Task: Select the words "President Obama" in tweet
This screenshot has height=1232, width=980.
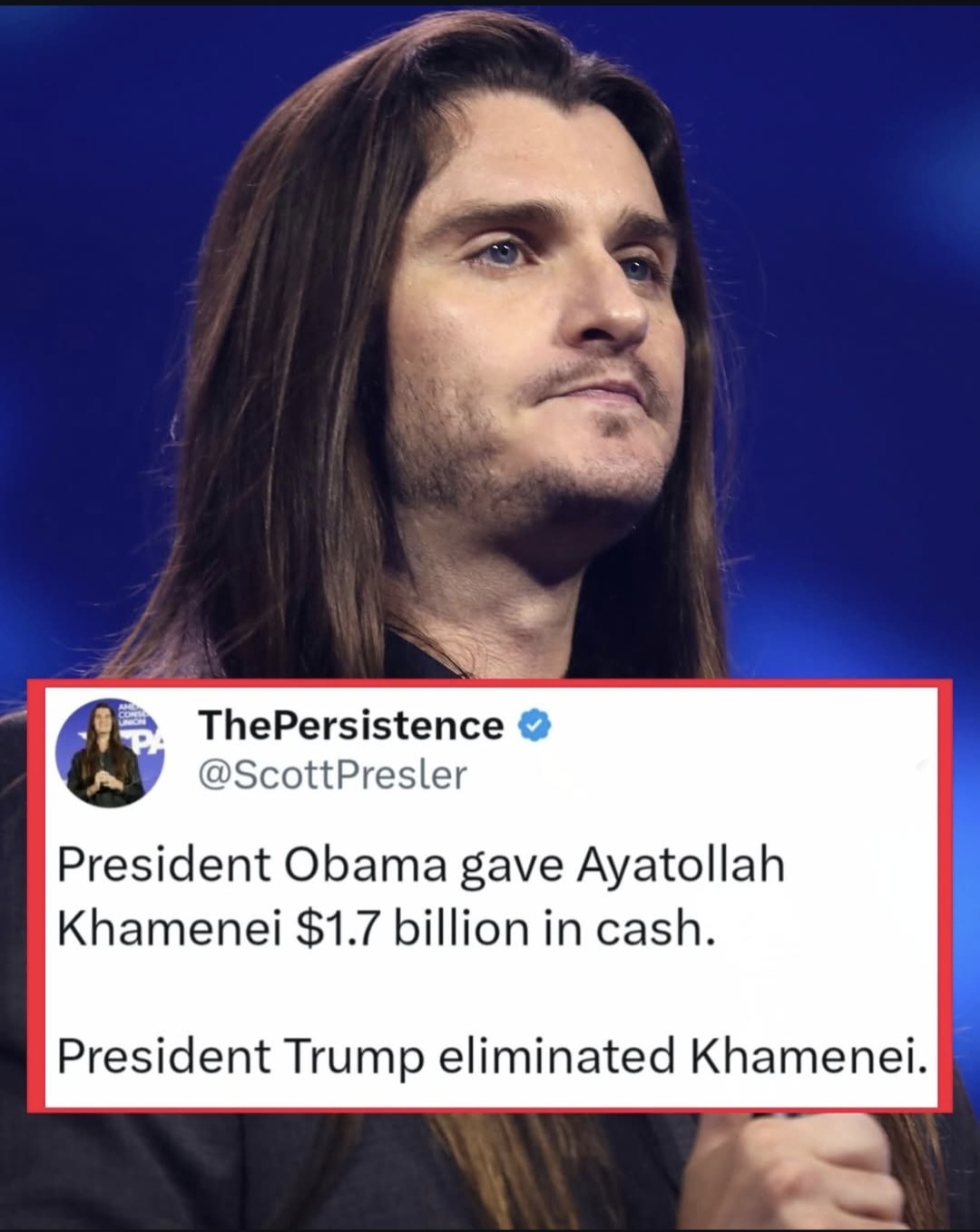Action: (x=252, y=865)
